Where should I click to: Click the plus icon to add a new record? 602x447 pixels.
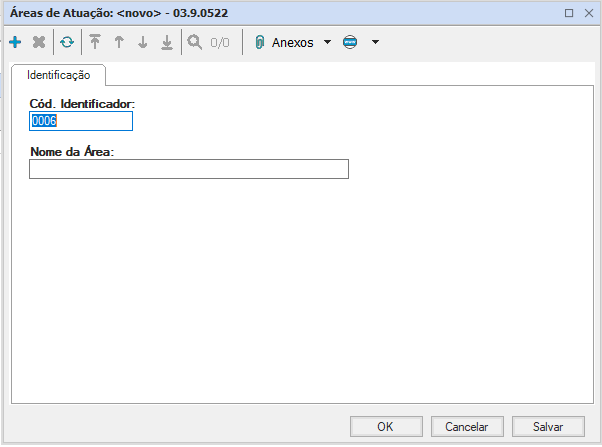coord(15,43)
